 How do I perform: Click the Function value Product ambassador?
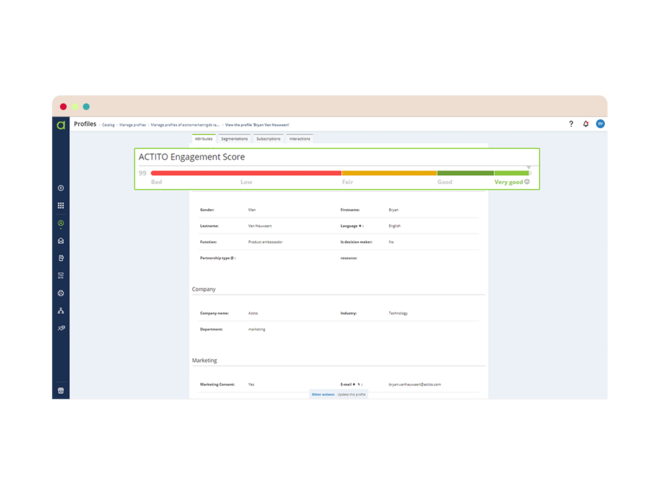(266, 242)
